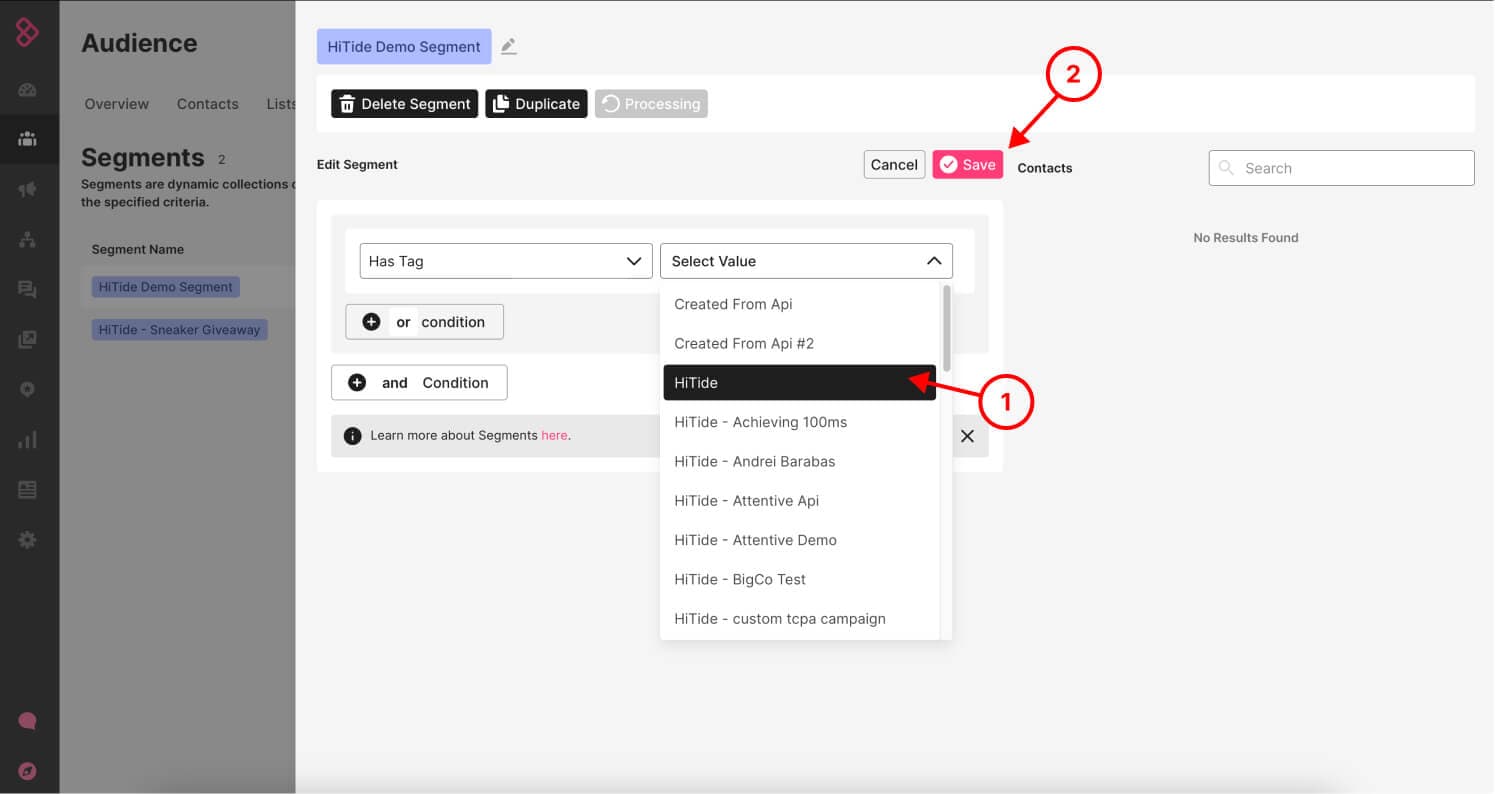Switch to the Overview tab
This screenshot has width=1495, height=794.
pos(117,104)
